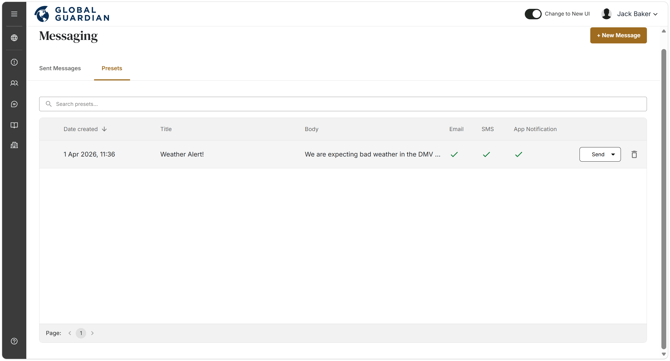Click the Global Guardian logo
Viewport: 670px width, 361px height.
(x=72, y=14)
